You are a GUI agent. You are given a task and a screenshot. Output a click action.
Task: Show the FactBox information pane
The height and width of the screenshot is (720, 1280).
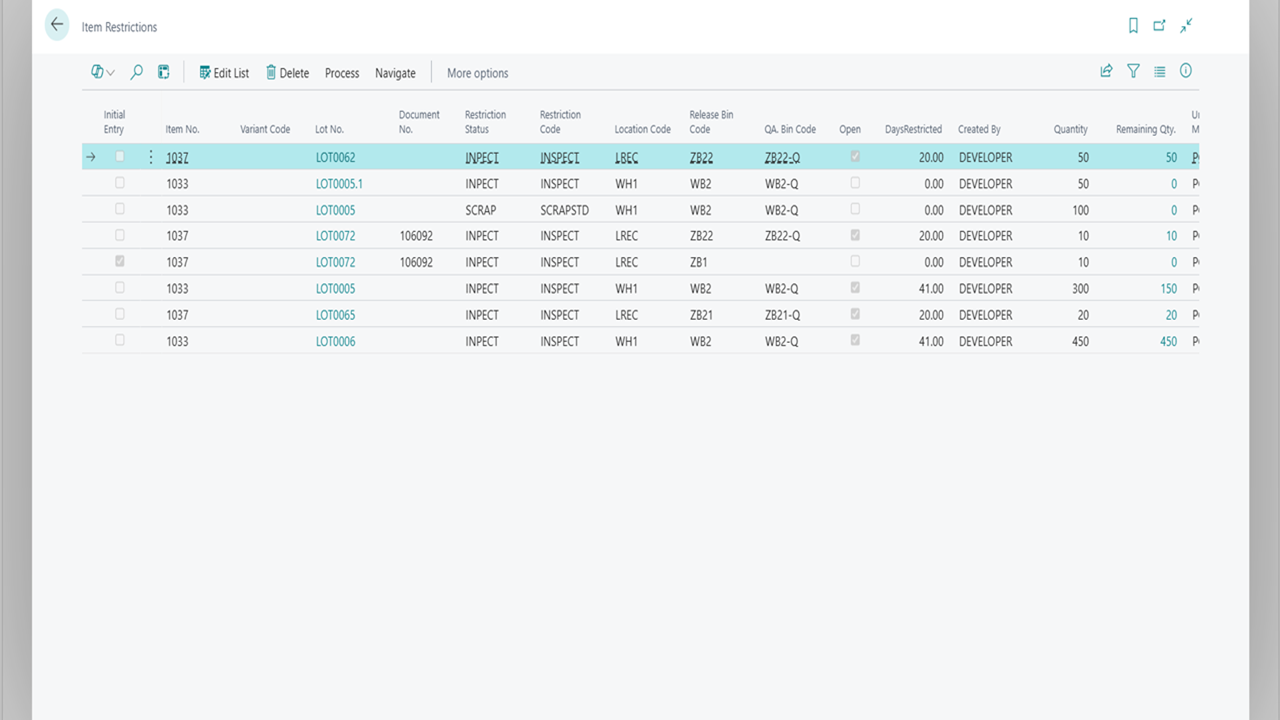coord(1186,71)
